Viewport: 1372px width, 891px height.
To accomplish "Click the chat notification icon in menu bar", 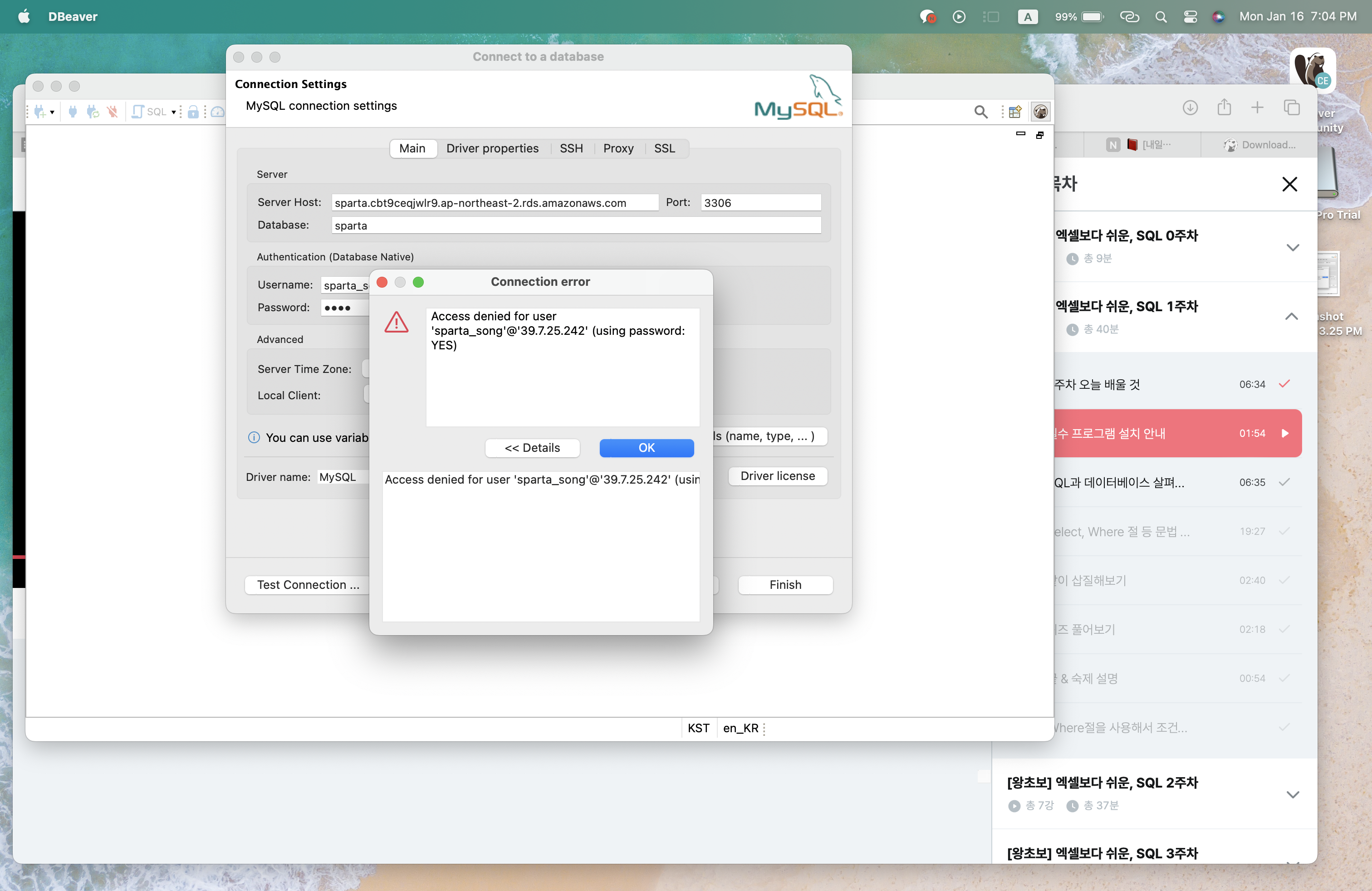I will pyautogui.click(x=927, y=17).
